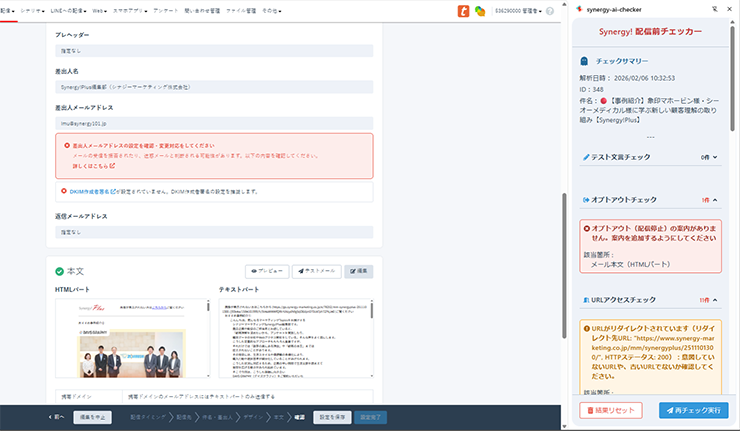The width and height of the screenshot is (740, 431).
Task: Click the exit icon of オプトアウトチェック
Action: pos(586,200)
